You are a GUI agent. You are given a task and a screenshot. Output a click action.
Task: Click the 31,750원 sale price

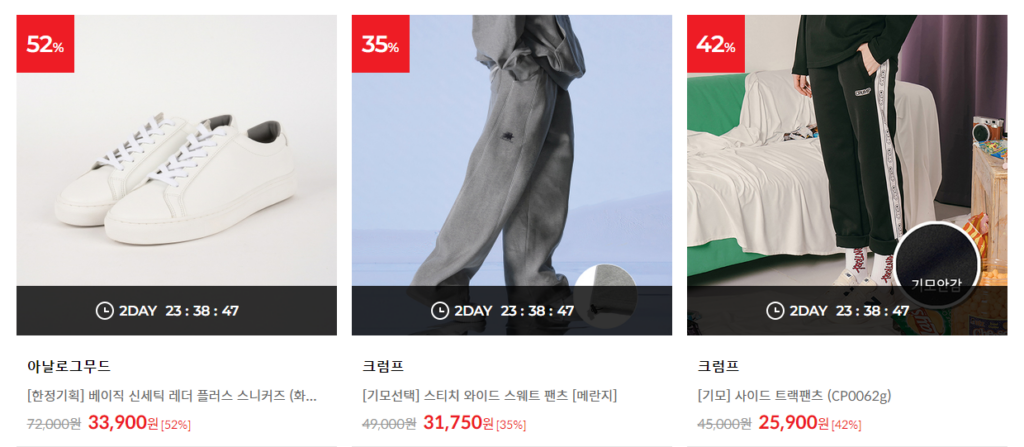coord(458,423)
